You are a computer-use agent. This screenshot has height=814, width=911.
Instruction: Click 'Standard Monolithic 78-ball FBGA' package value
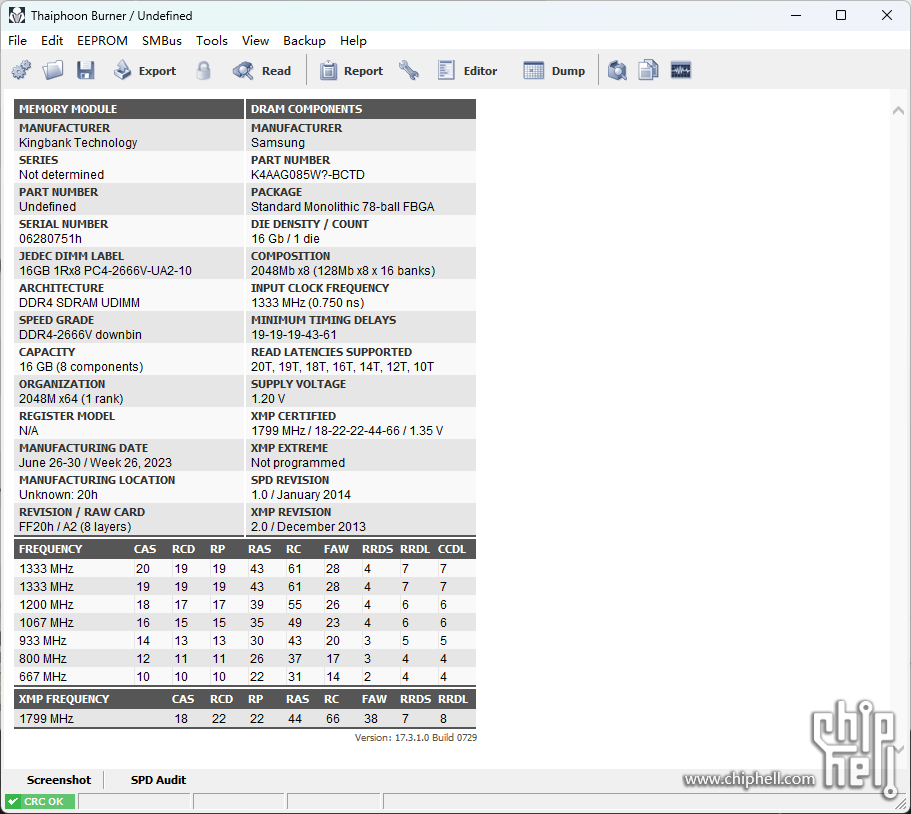point(343,207)
